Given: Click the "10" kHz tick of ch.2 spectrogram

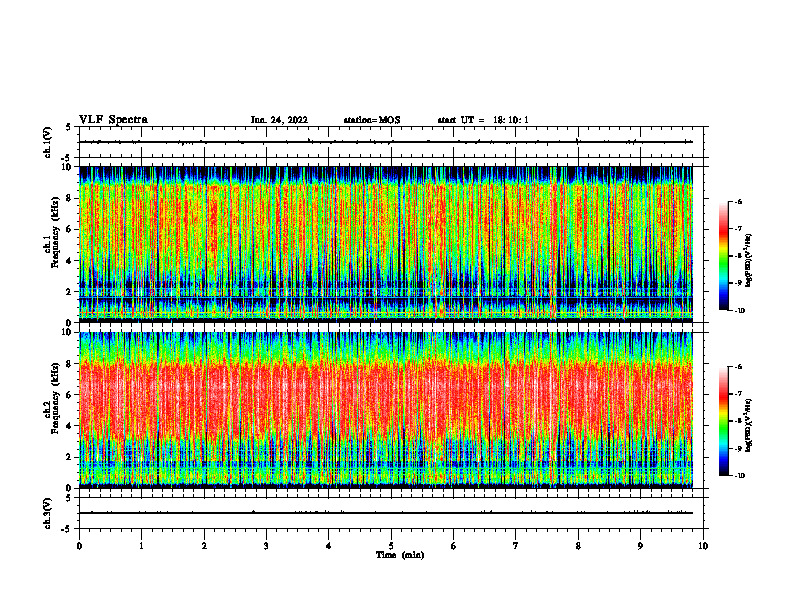Looking at the screenshot, I should pos(67,332).
